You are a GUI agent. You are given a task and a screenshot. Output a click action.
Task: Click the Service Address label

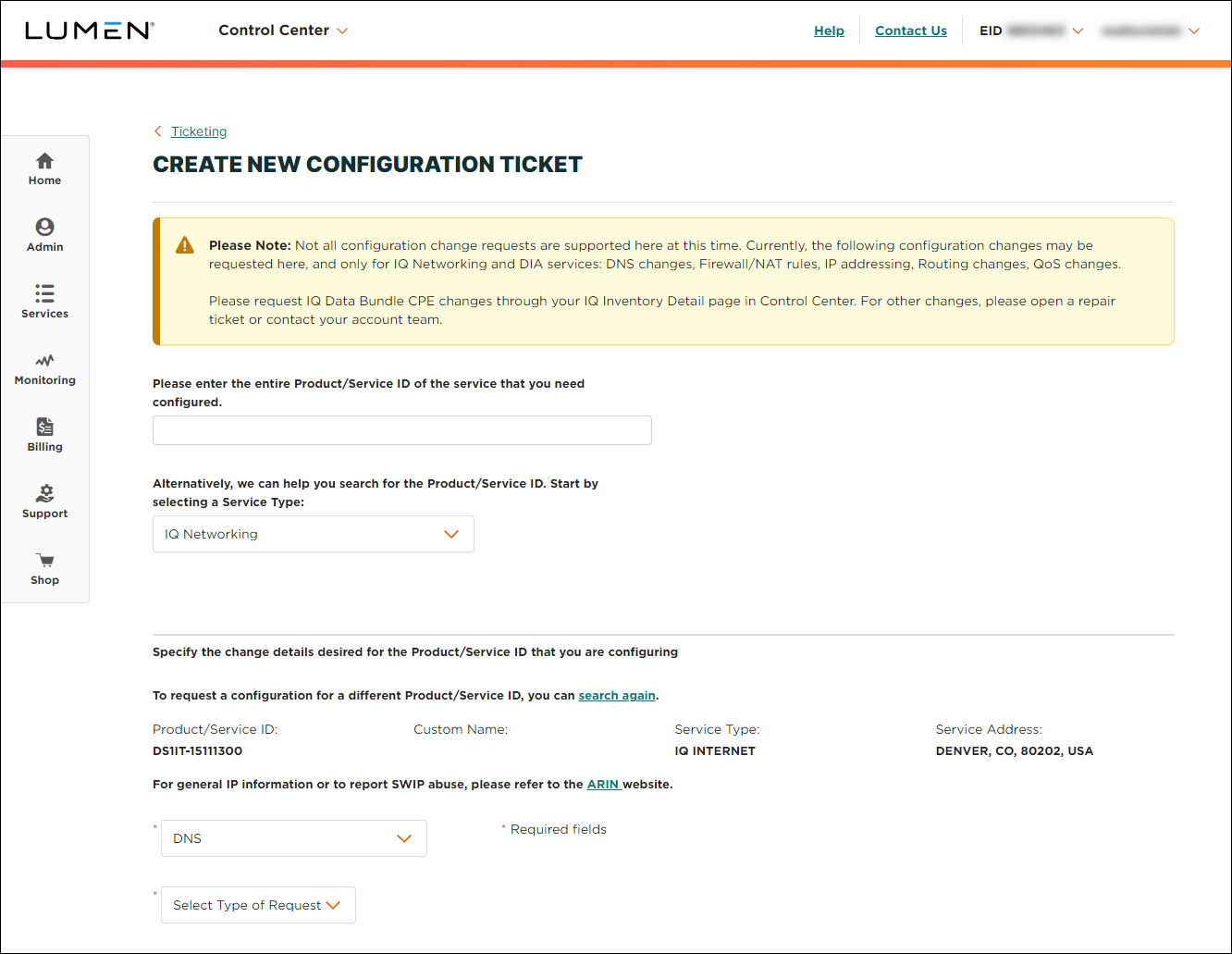coord(989,729)
